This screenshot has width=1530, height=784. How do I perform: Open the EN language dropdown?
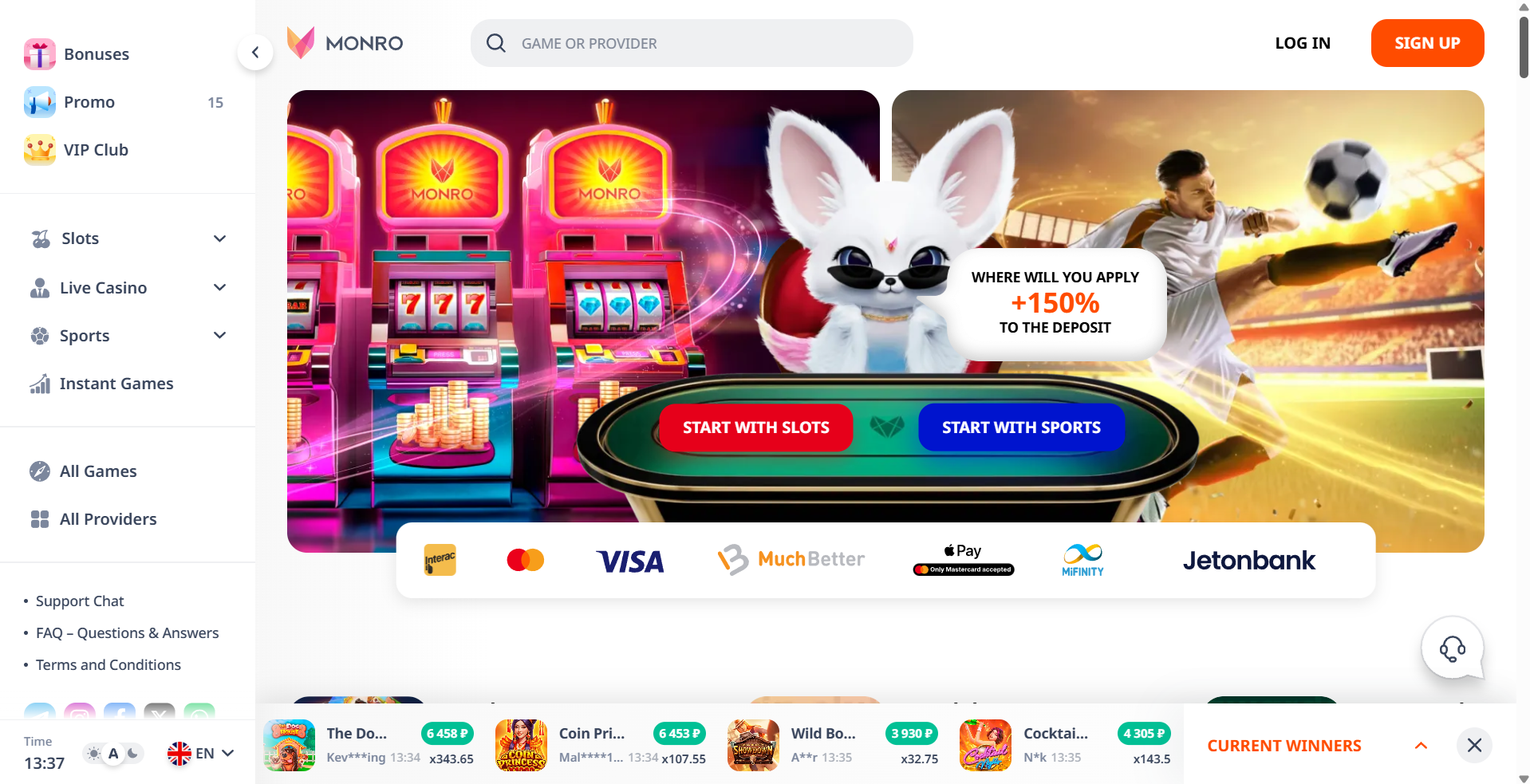[x=201, y=753]
